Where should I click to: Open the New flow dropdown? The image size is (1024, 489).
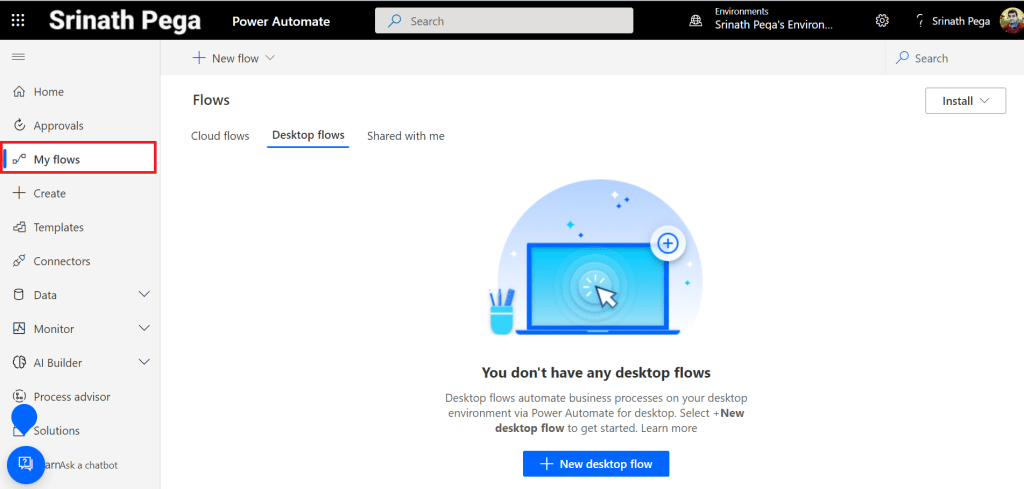pyautogui.click(x=234, y=58)
